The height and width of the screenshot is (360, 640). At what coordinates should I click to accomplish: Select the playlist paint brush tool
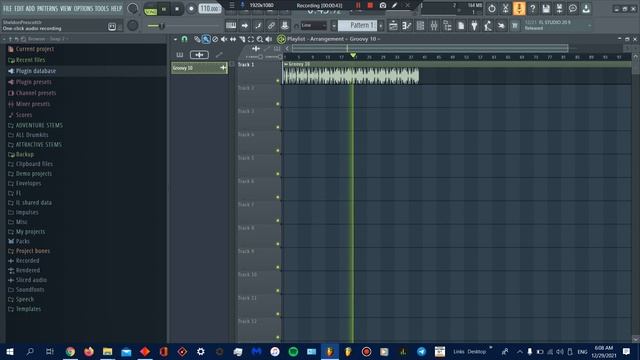pyautogui.click(x=206, y=39)
